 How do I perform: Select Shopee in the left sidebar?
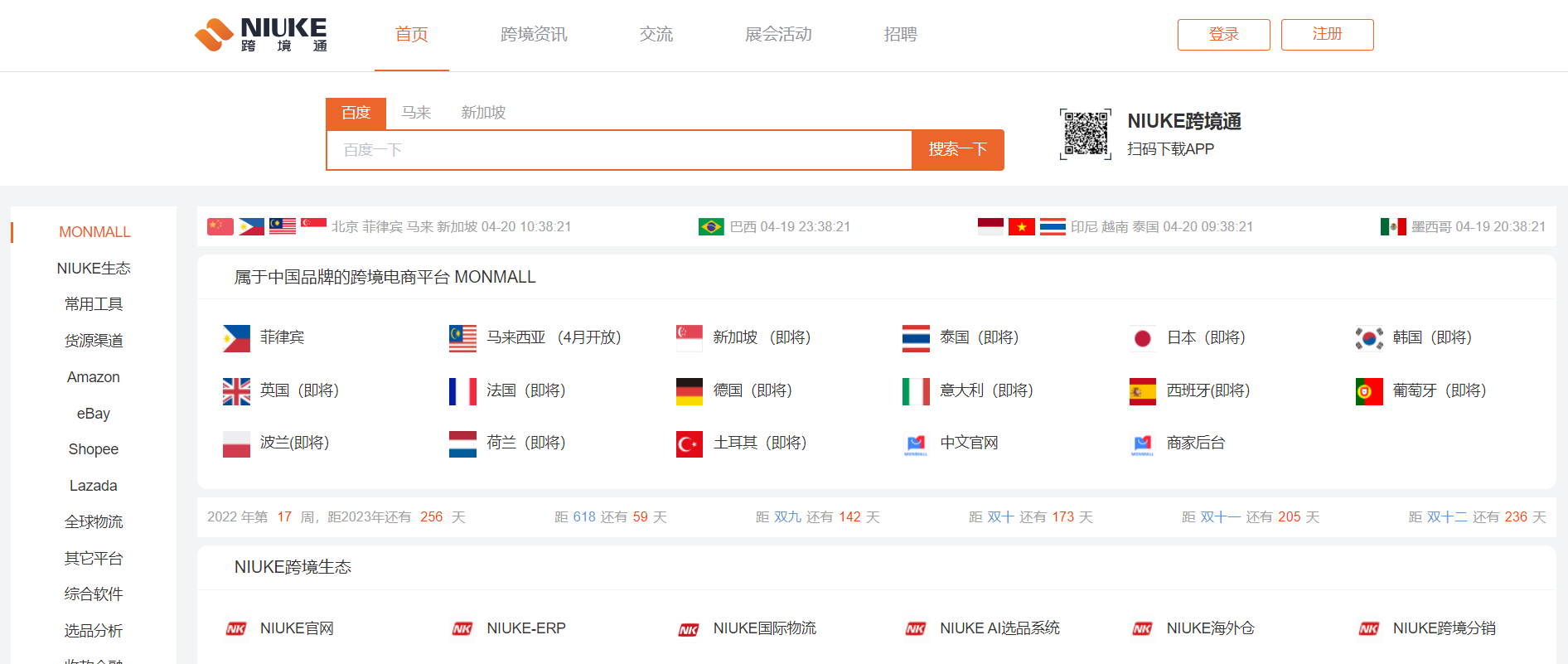(94, 449)
